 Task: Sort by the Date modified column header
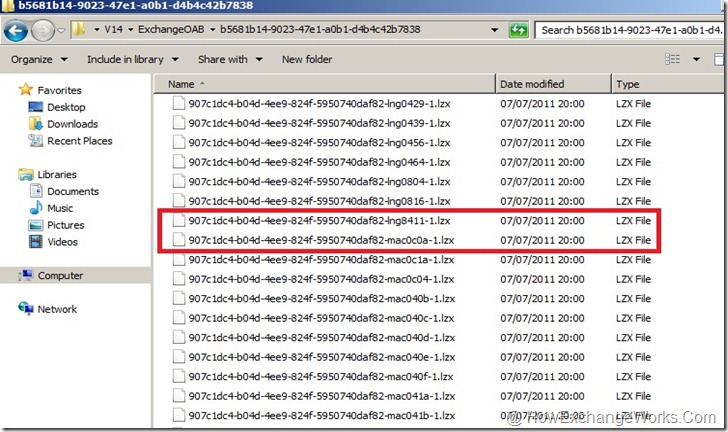click(x=532, y=84)
